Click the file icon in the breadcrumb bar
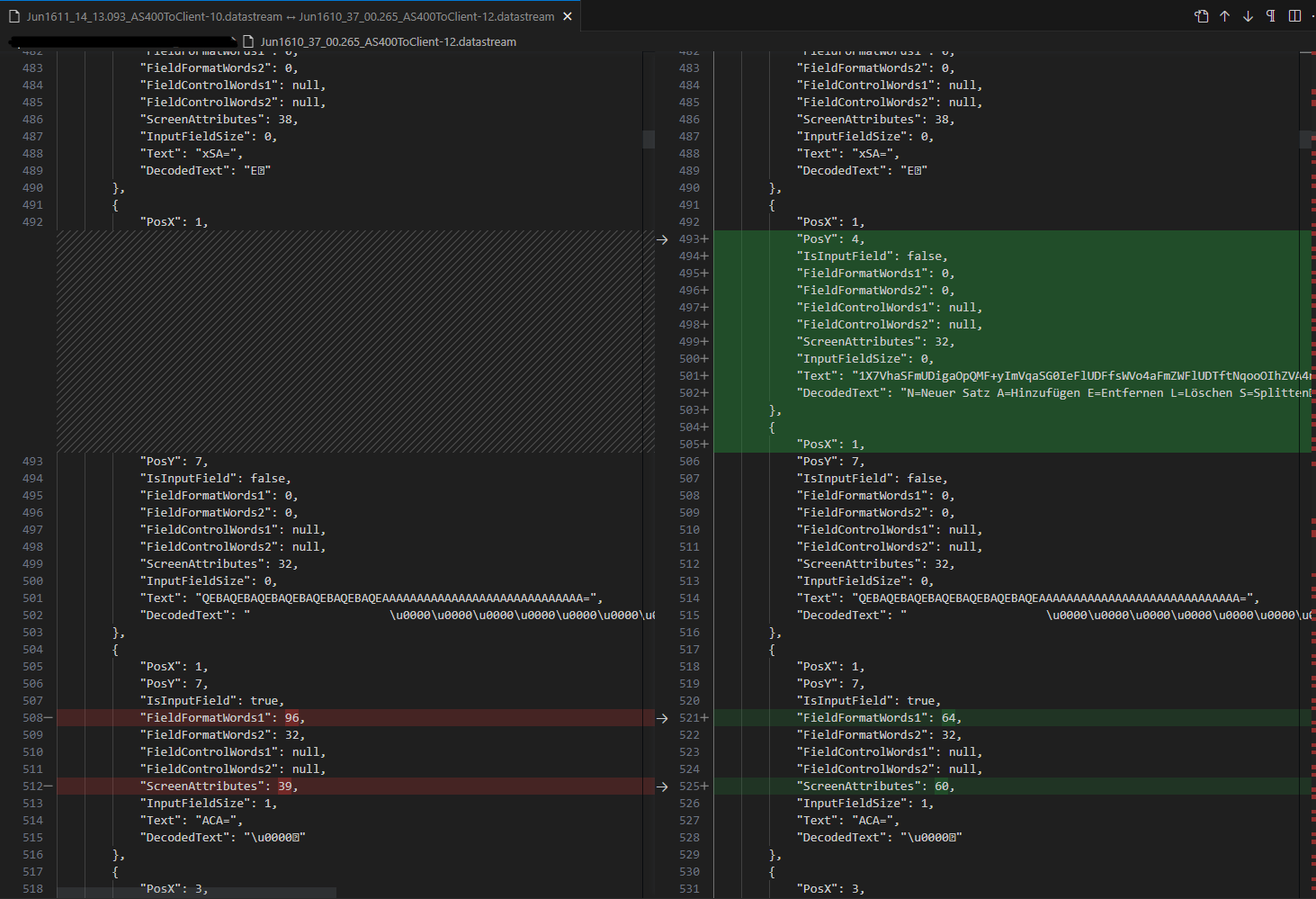 [249, 41]
